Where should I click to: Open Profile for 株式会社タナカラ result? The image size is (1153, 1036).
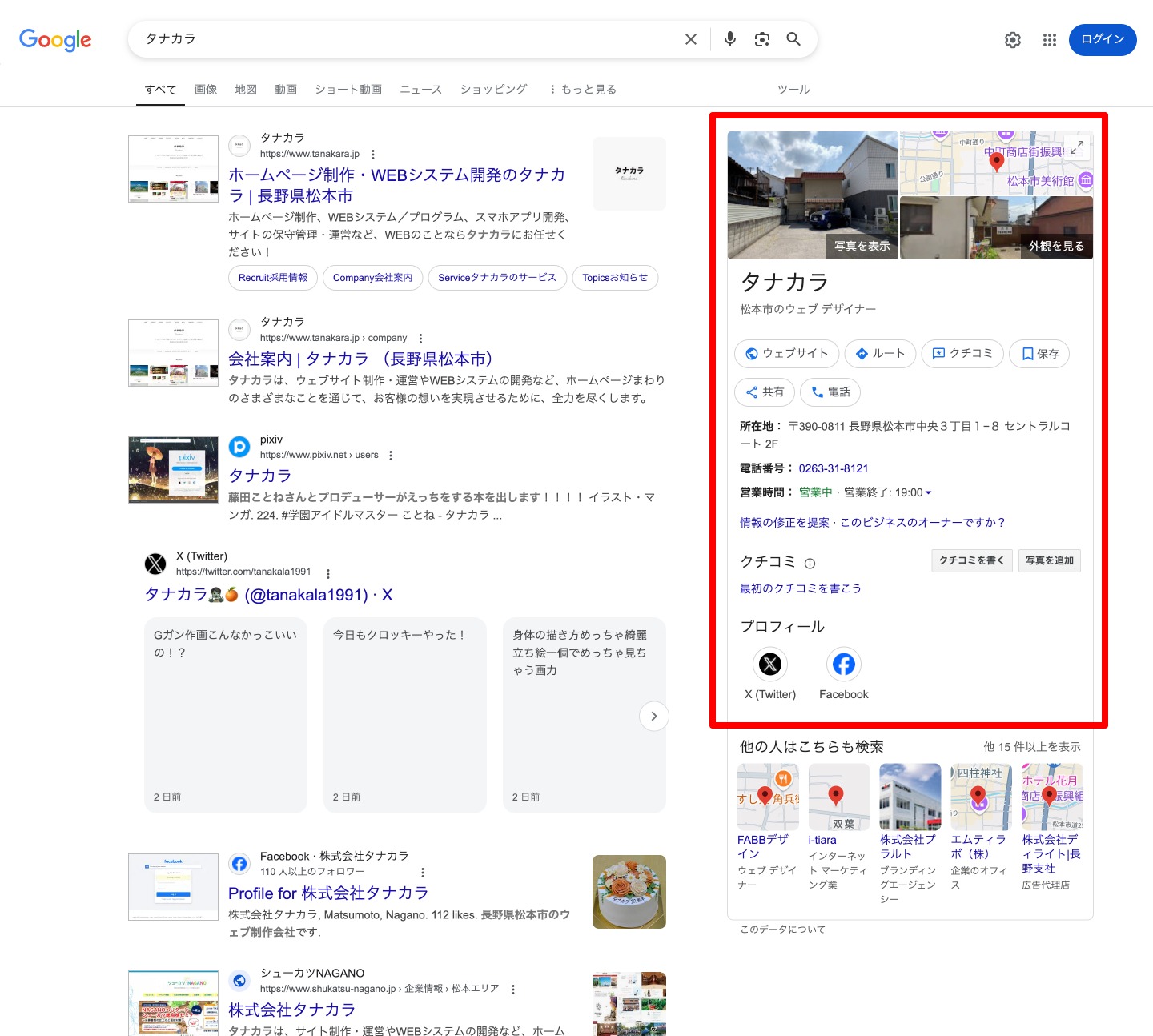click(328, 893)
